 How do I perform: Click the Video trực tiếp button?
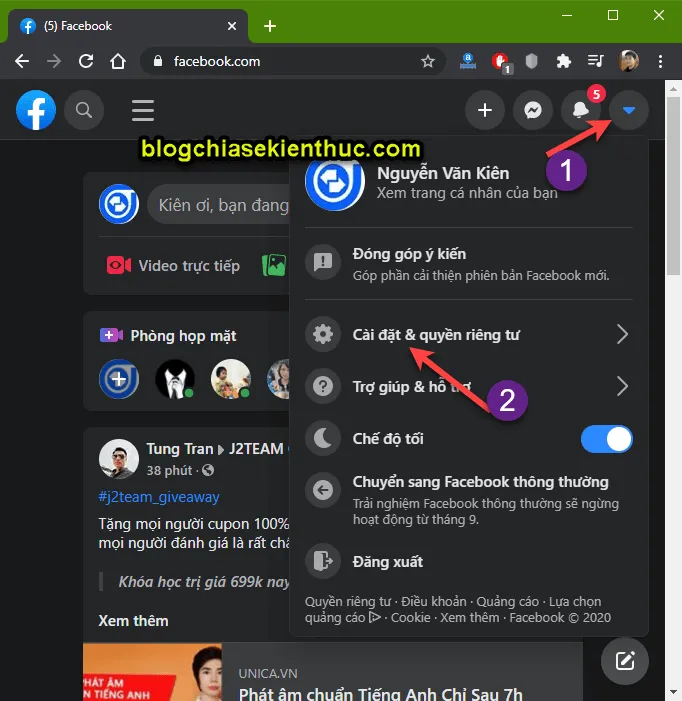[x=174, y=265]
